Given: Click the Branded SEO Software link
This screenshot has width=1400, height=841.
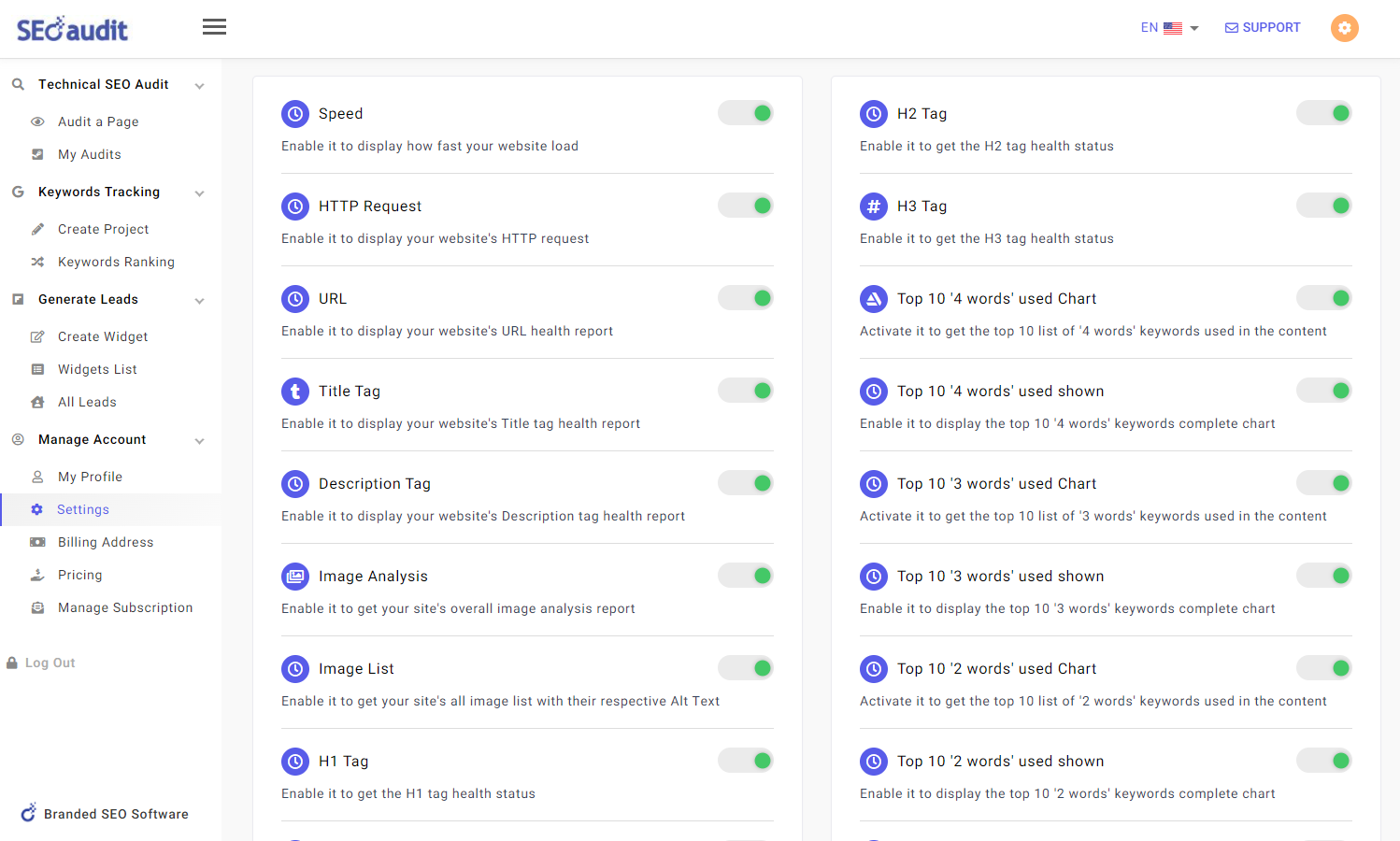Looking at the screenshot, I should click(103, 813).
